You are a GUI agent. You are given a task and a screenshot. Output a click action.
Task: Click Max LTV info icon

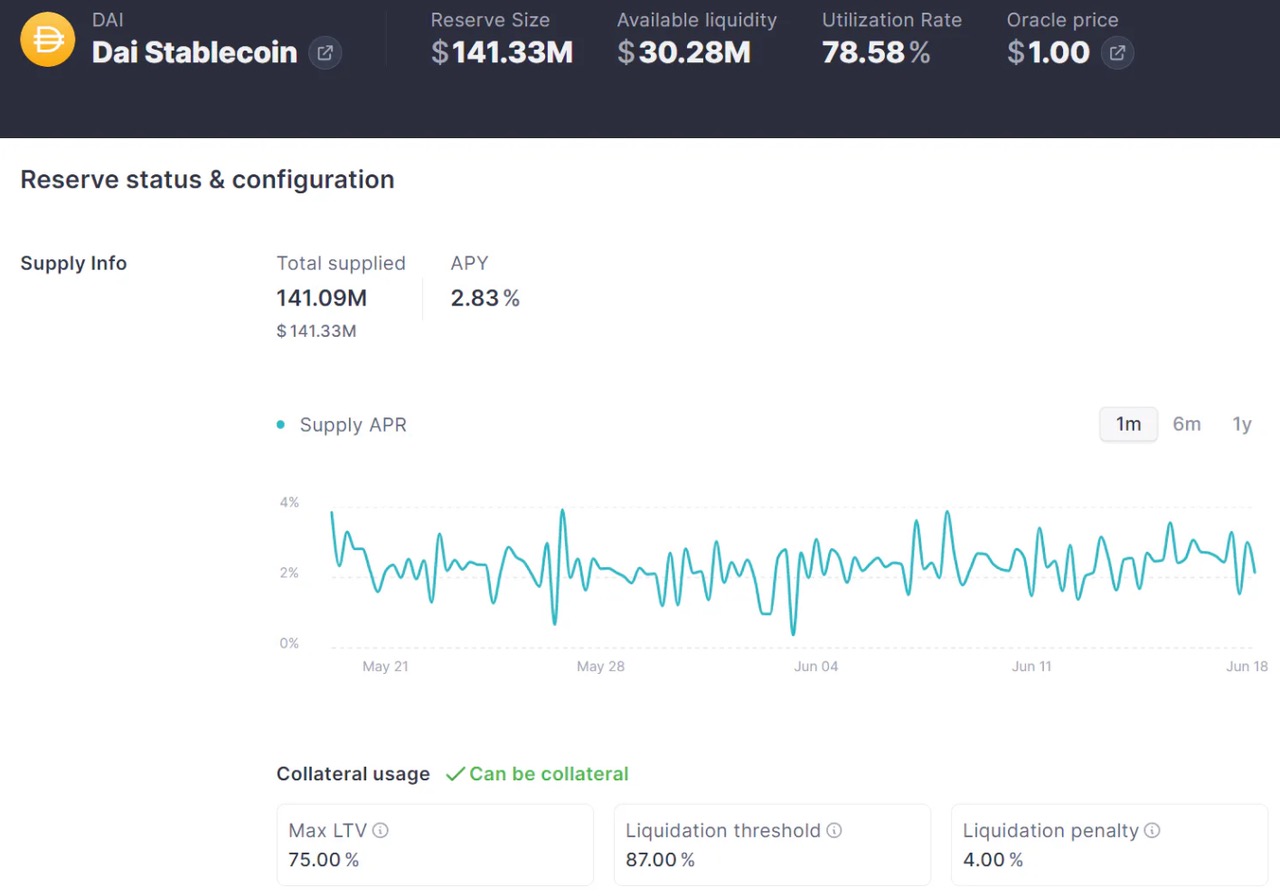380,830
